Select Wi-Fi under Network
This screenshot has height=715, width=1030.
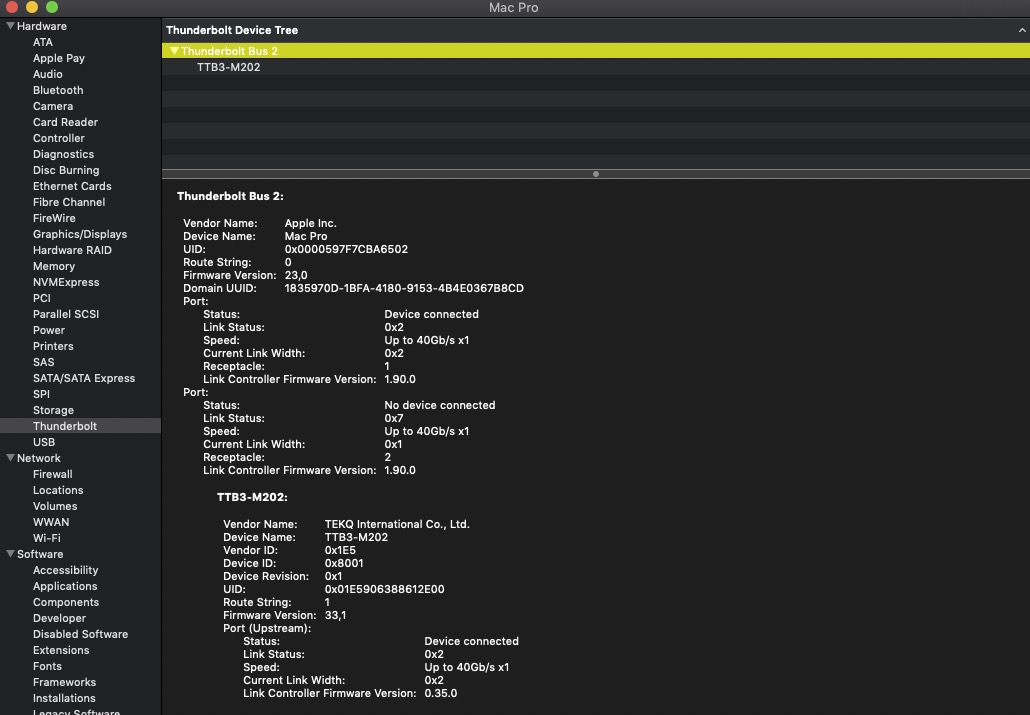tap(47, 538)
